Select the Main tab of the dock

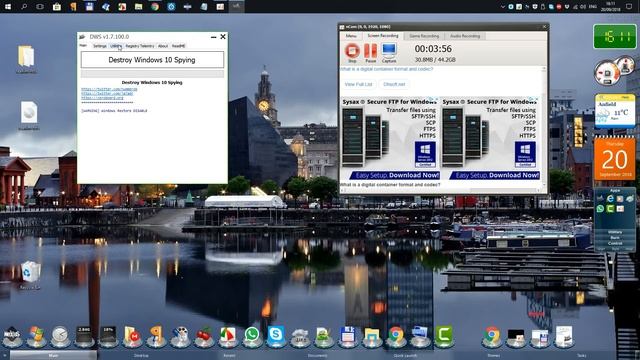53,356
